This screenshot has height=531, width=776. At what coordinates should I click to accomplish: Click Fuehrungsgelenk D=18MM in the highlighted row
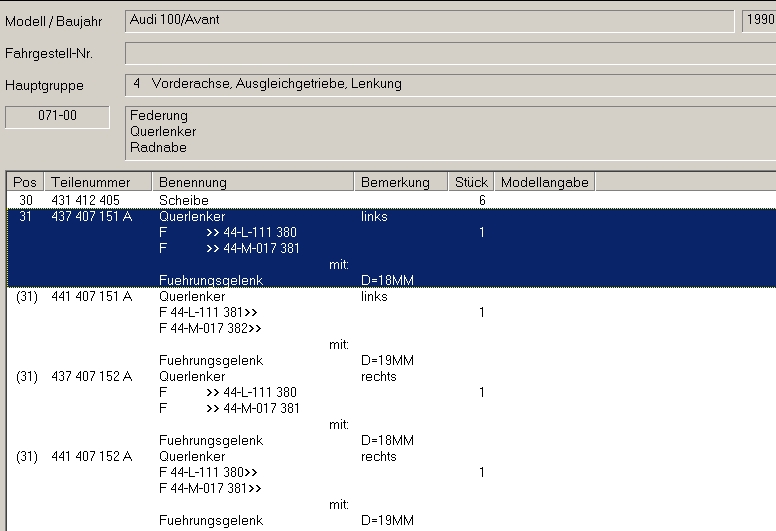(210, 281)
